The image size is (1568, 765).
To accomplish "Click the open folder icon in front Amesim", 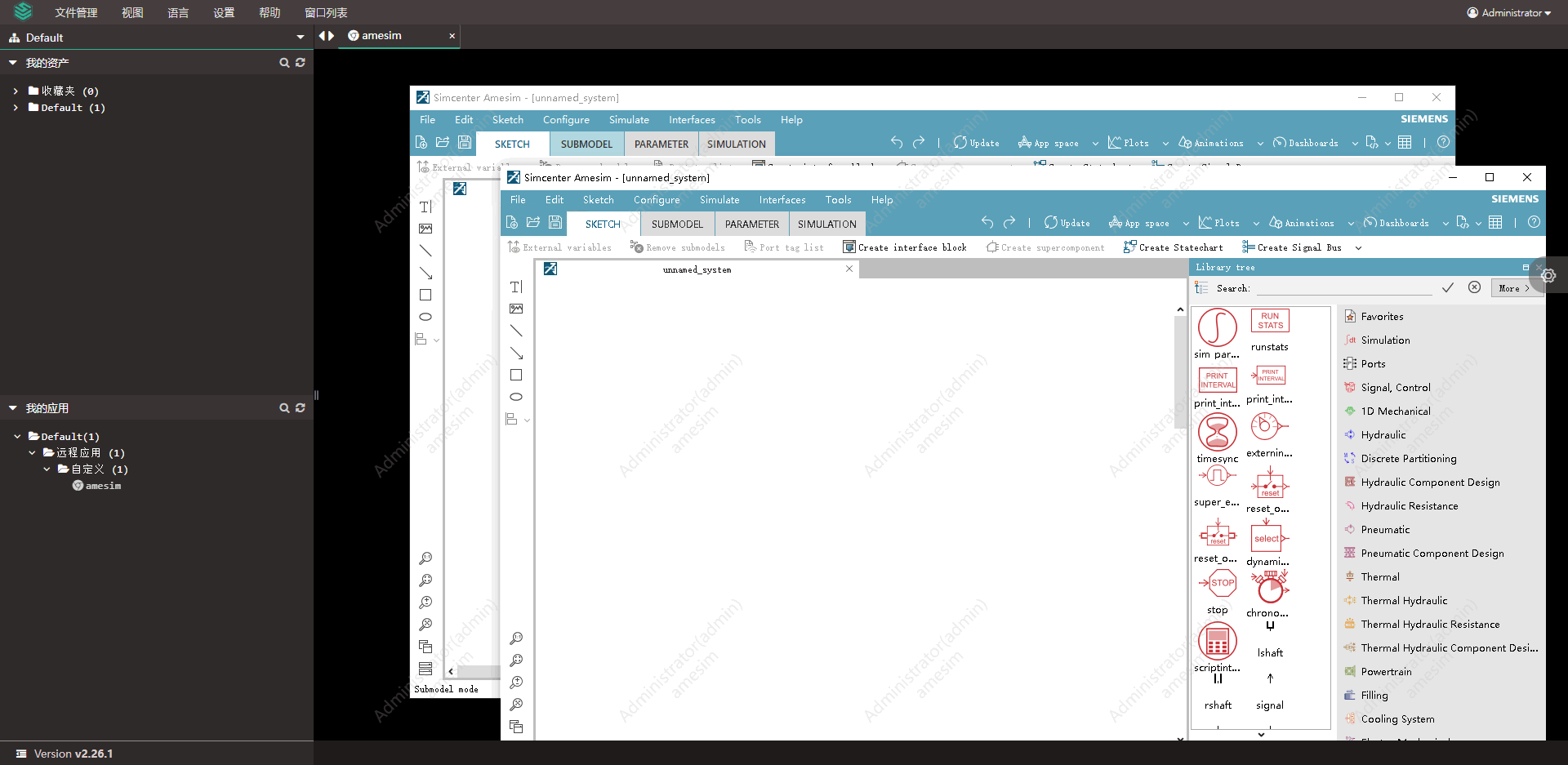I will [x=533, y=222].
